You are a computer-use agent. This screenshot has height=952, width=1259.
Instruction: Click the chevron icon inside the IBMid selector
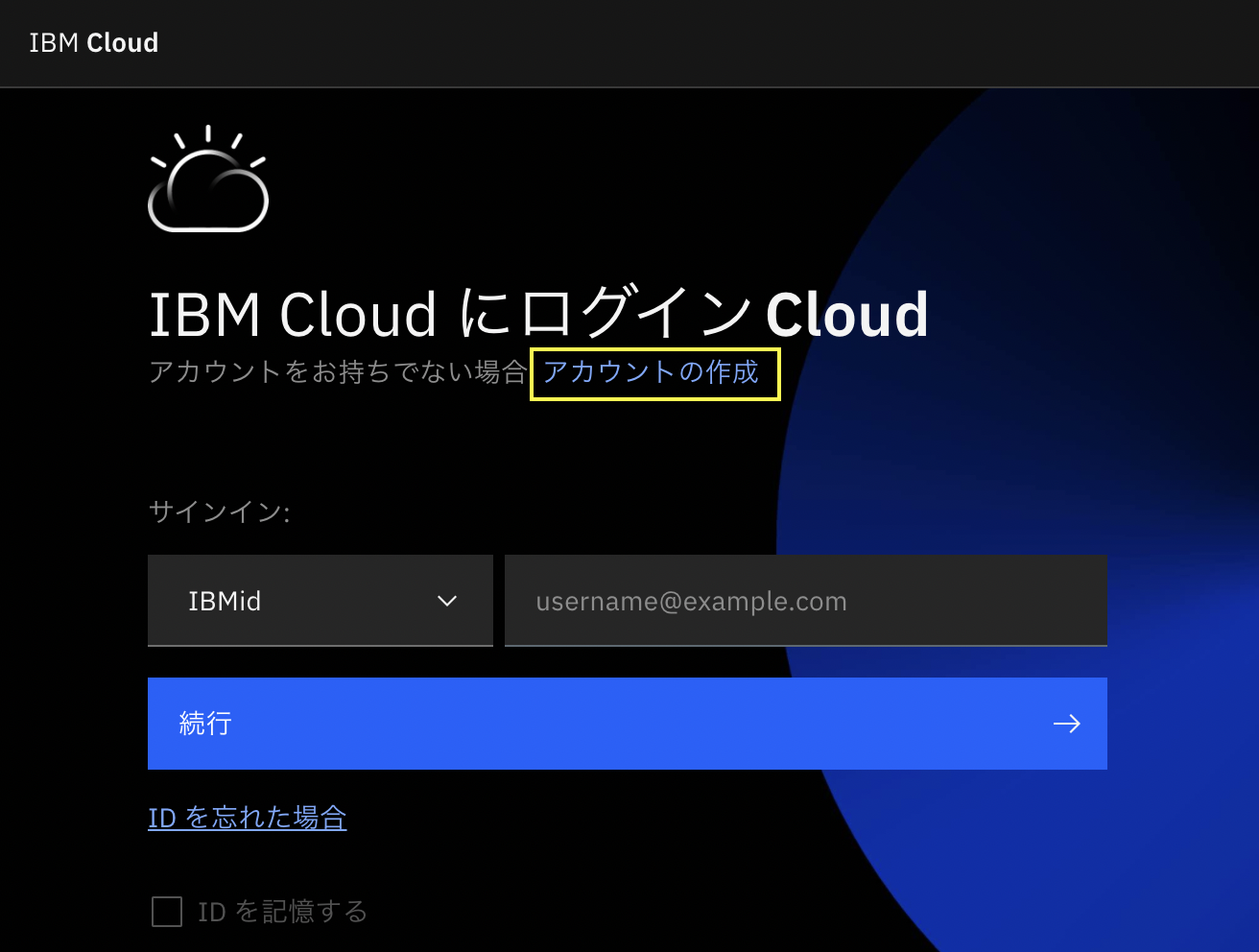(x=447, y=601)
